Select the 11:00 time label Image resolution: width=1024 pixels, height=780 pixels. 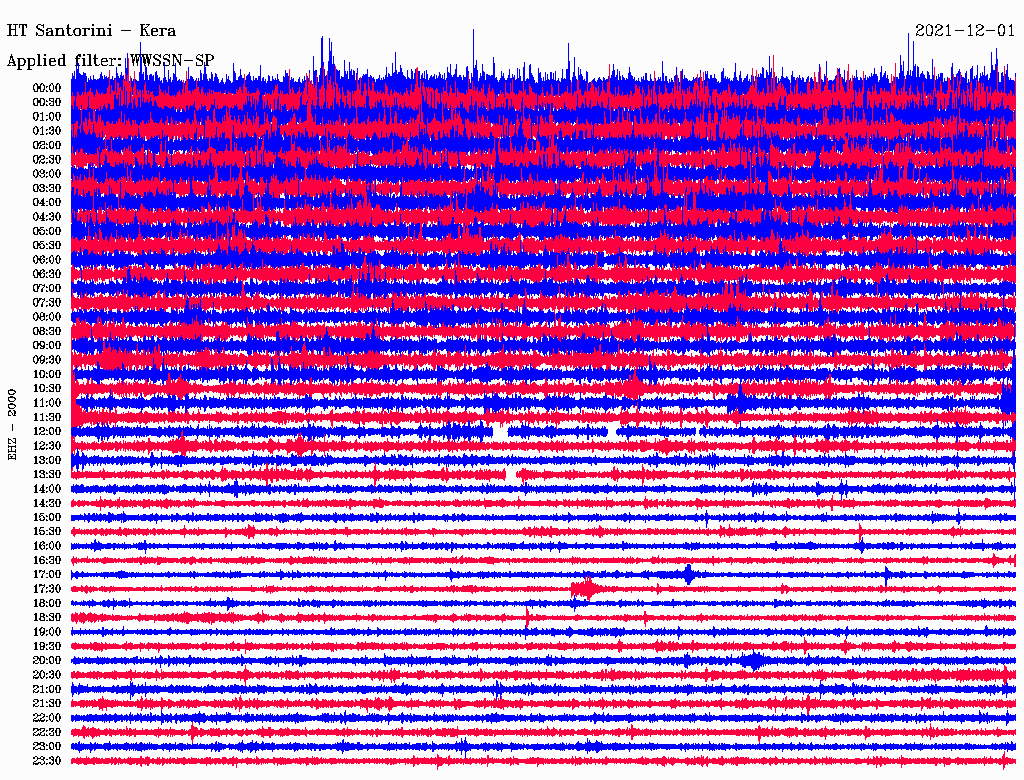click(47, 403)
